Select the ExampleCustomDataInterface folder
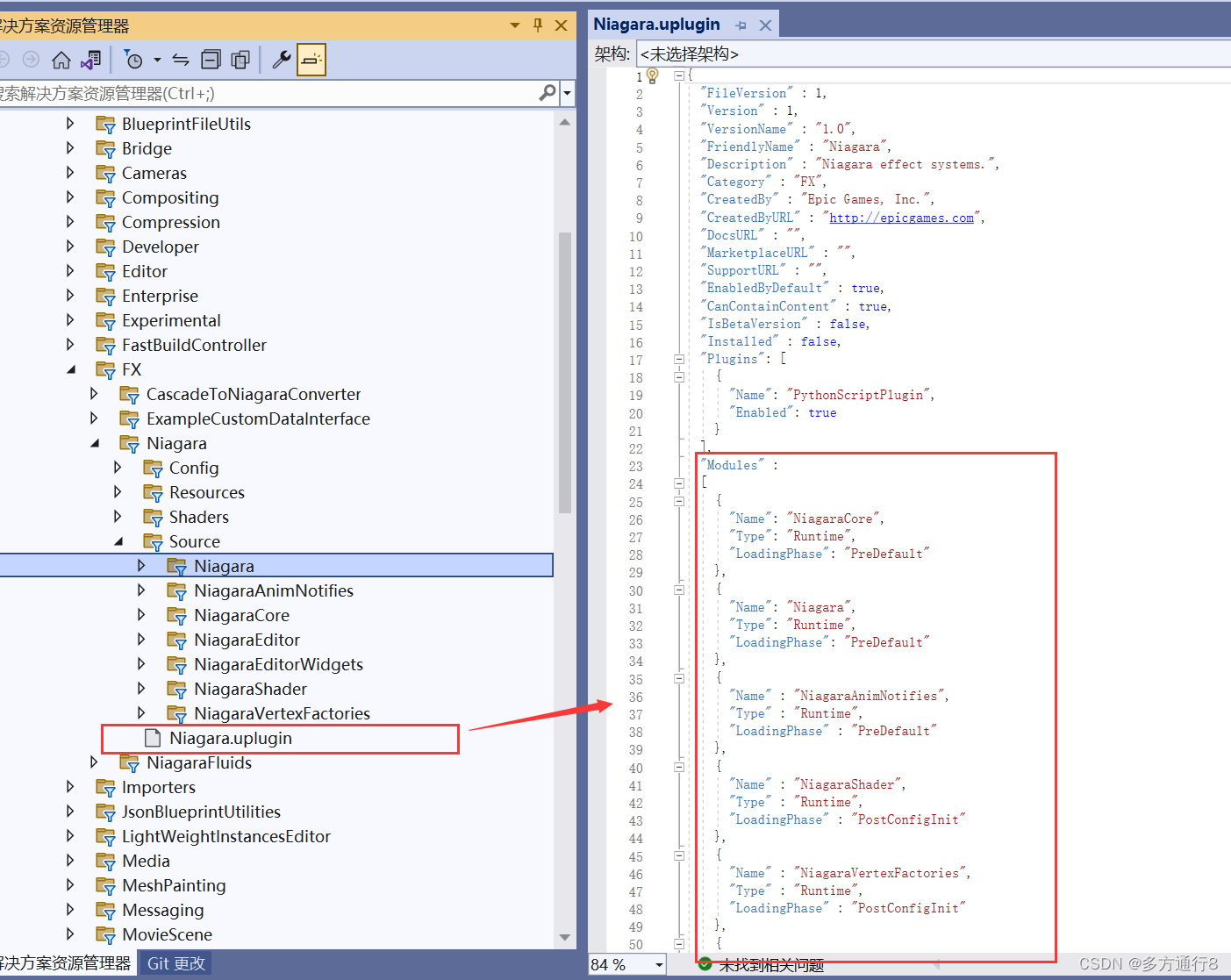Image resolution: width=1231 pixels, height=980 pixels. click(258, 418)
